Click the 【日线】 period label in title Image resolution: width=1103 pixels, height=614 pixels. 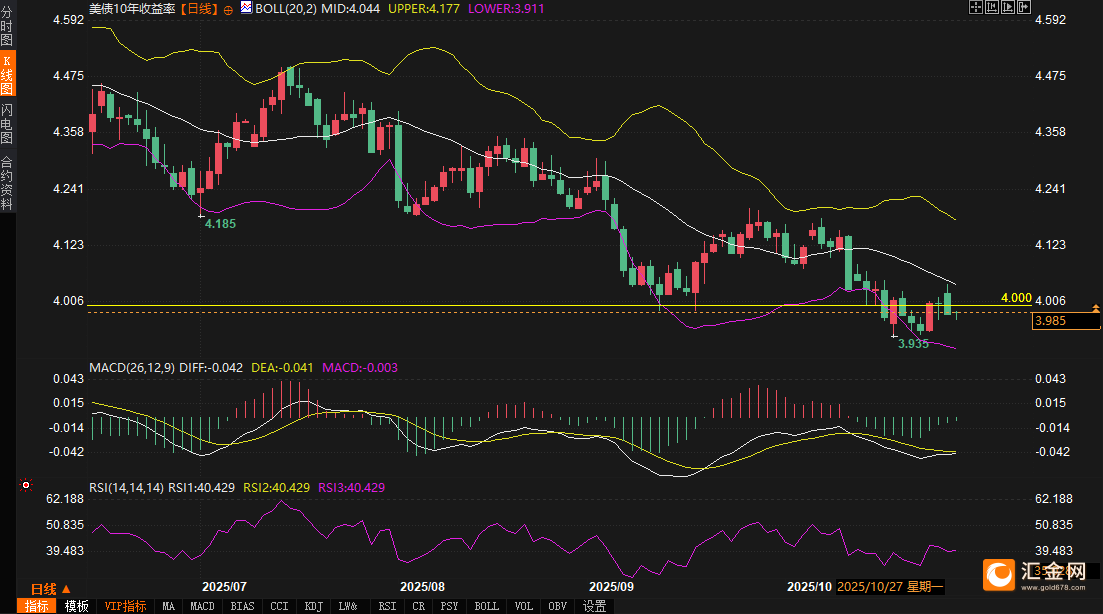coord(199,9)
